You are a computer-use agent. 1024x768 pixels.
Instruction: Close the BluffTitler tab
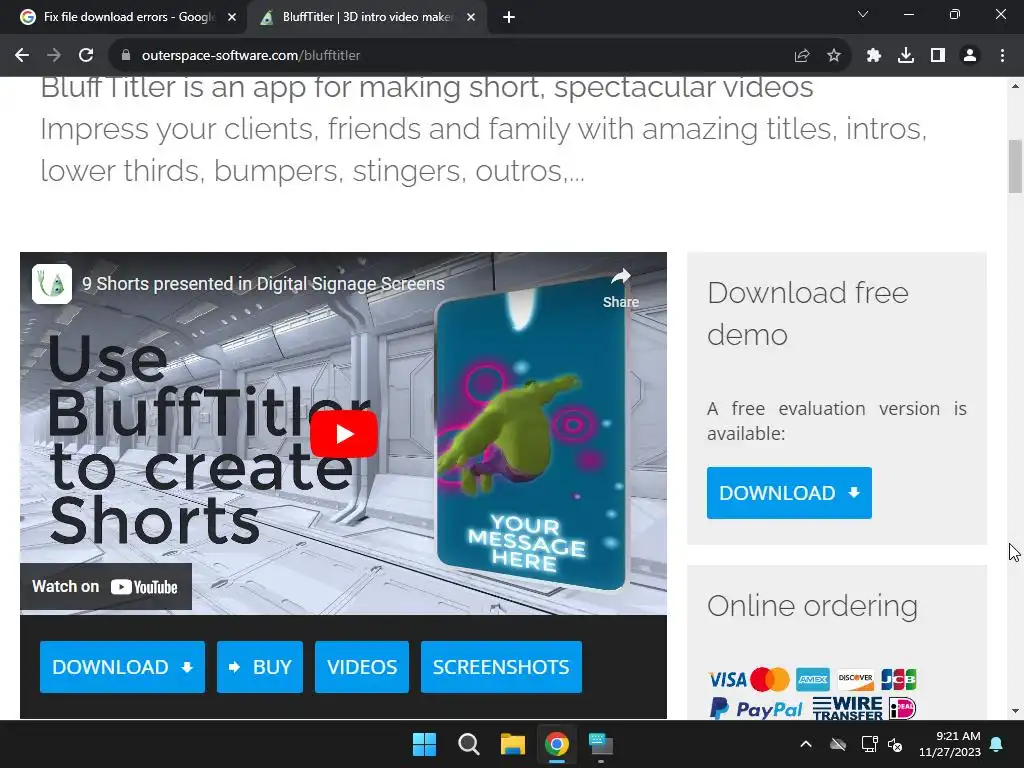[471, 18]
